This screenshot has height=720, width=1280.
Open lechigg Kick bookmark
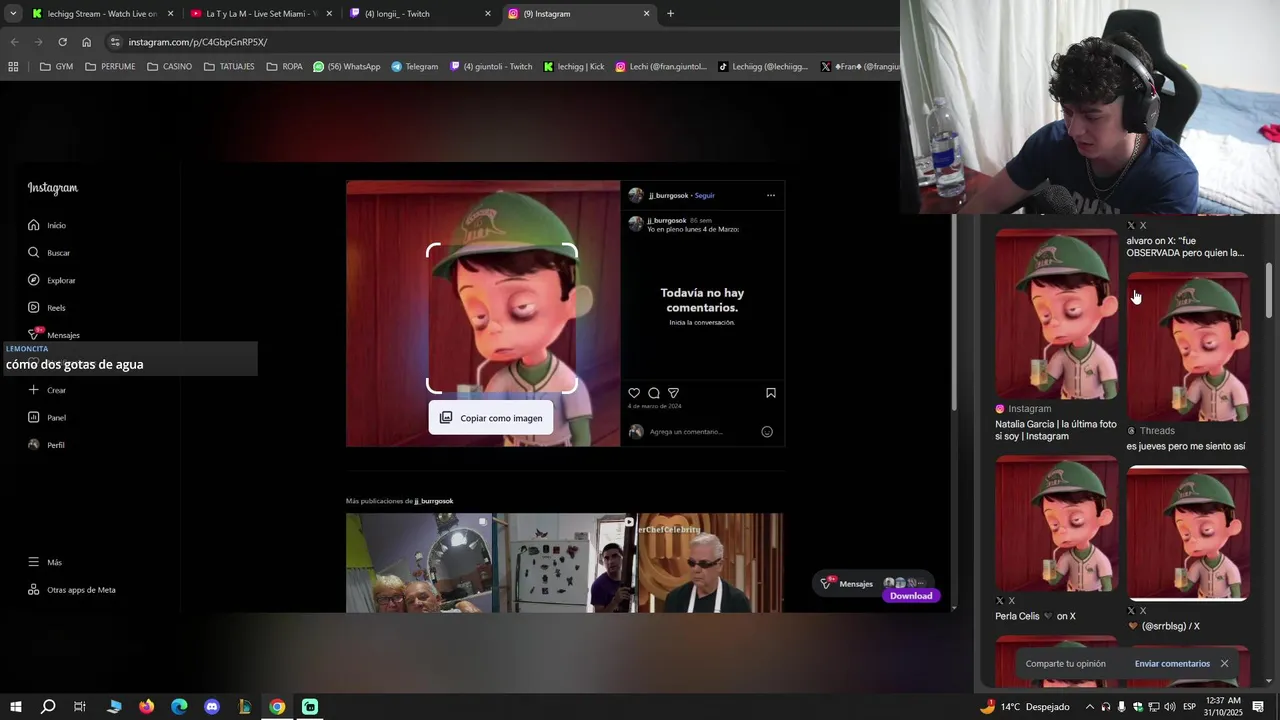574,67
